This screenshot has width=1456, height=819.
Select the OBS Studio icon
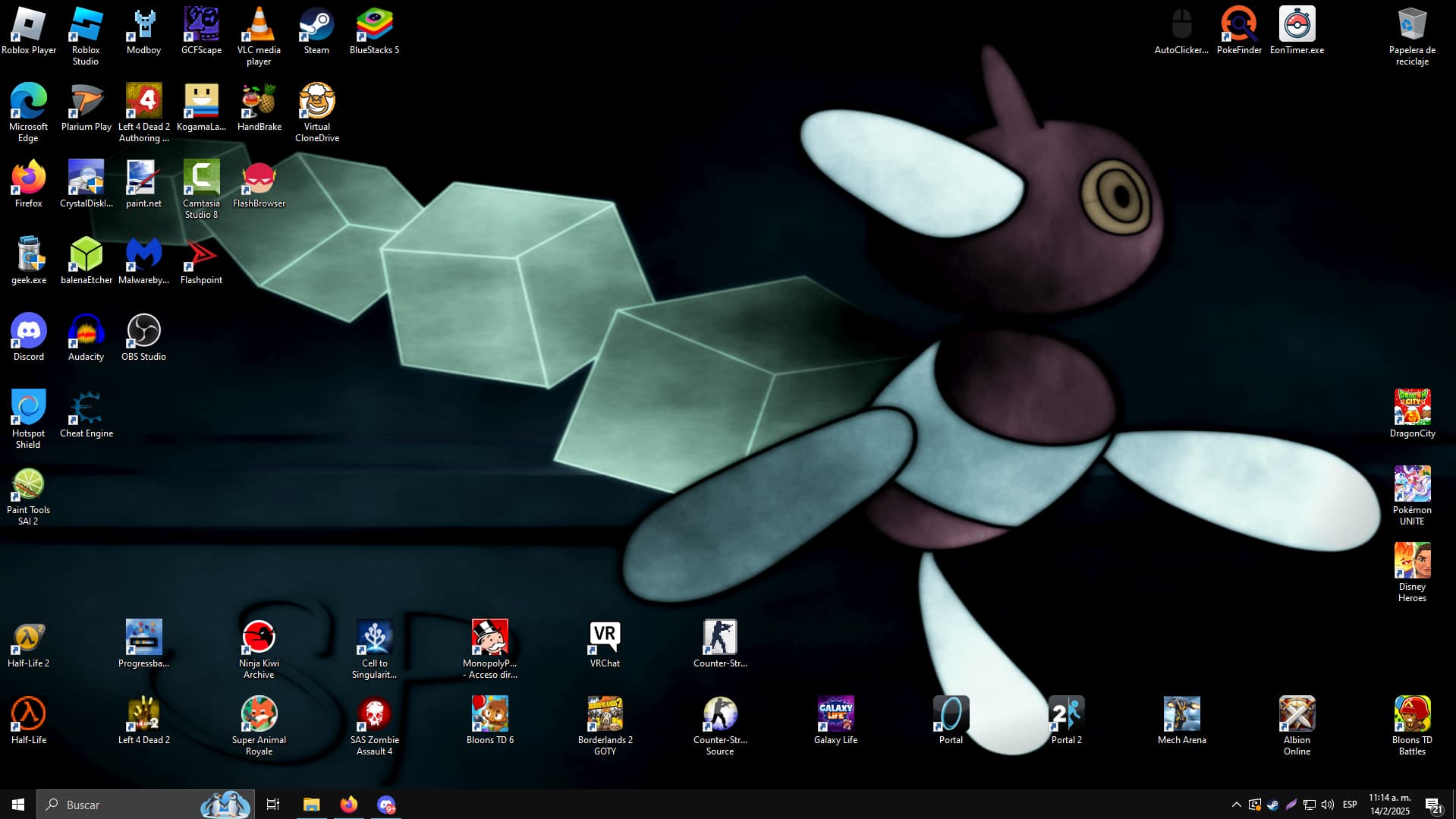143,337
